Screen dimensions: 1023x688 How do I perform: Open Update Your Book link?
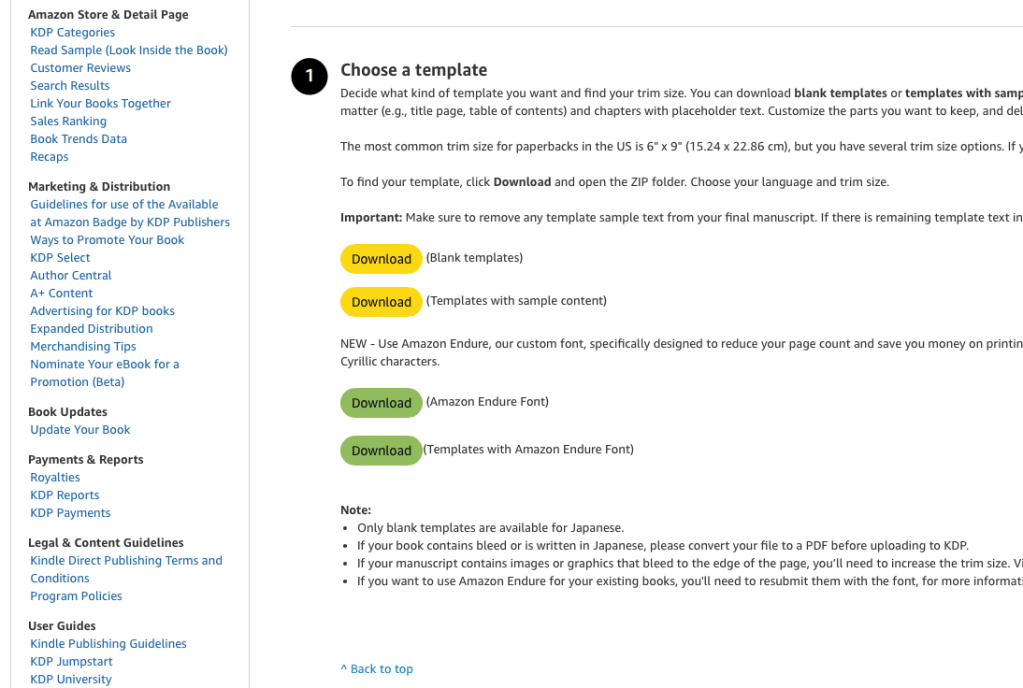[x=80, y=430]
